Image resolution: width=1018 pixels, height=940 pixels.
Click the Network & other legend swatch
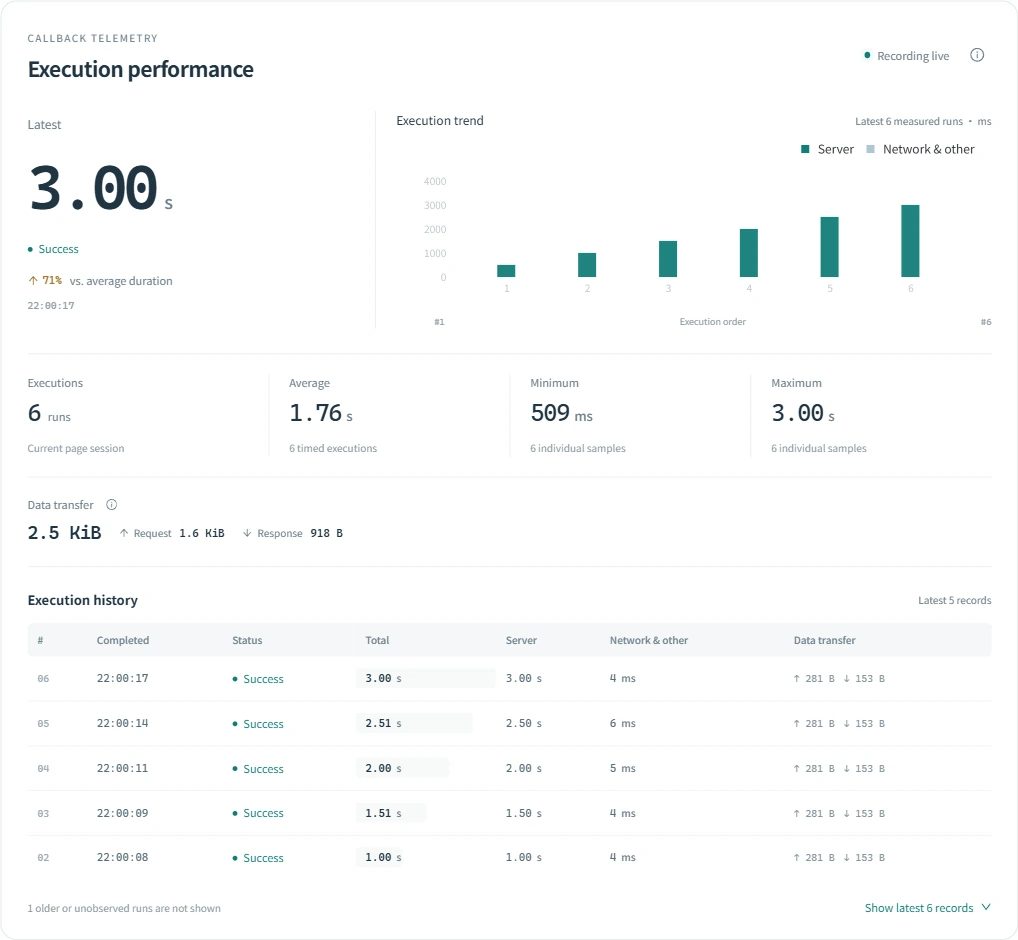871,149
